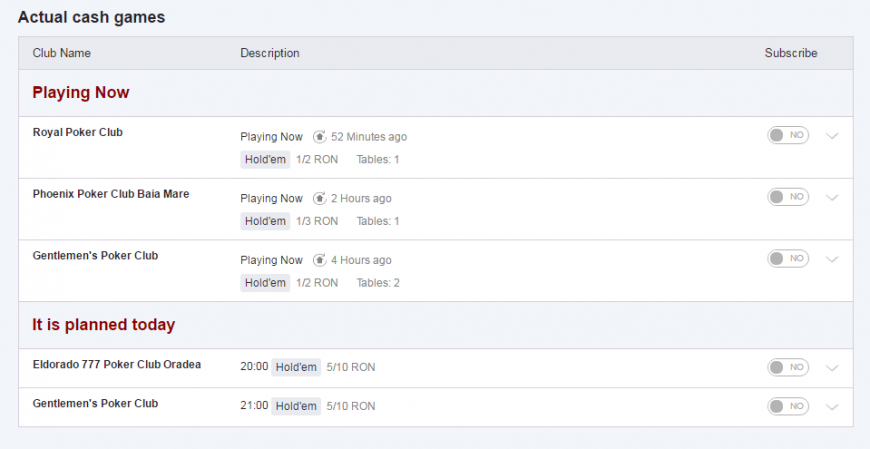
Task: Open Phoenix Poker Club Baia Mare page
Action: (x=110, y=194)
